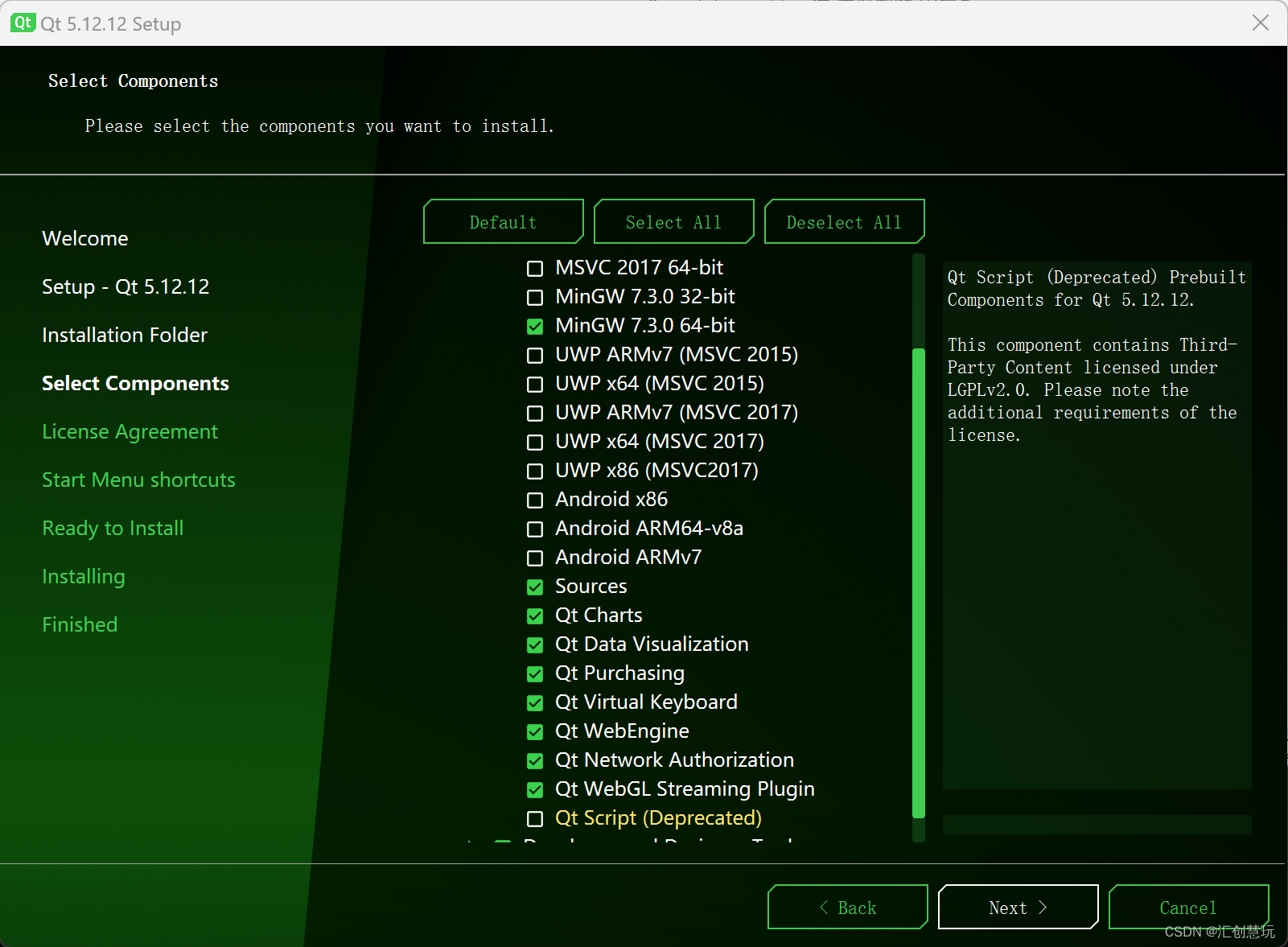Enable MinGW 7.3.0 32-bit component
Image resolution: width=1288 pixels, height=947 pixels.
click(535, 297)
